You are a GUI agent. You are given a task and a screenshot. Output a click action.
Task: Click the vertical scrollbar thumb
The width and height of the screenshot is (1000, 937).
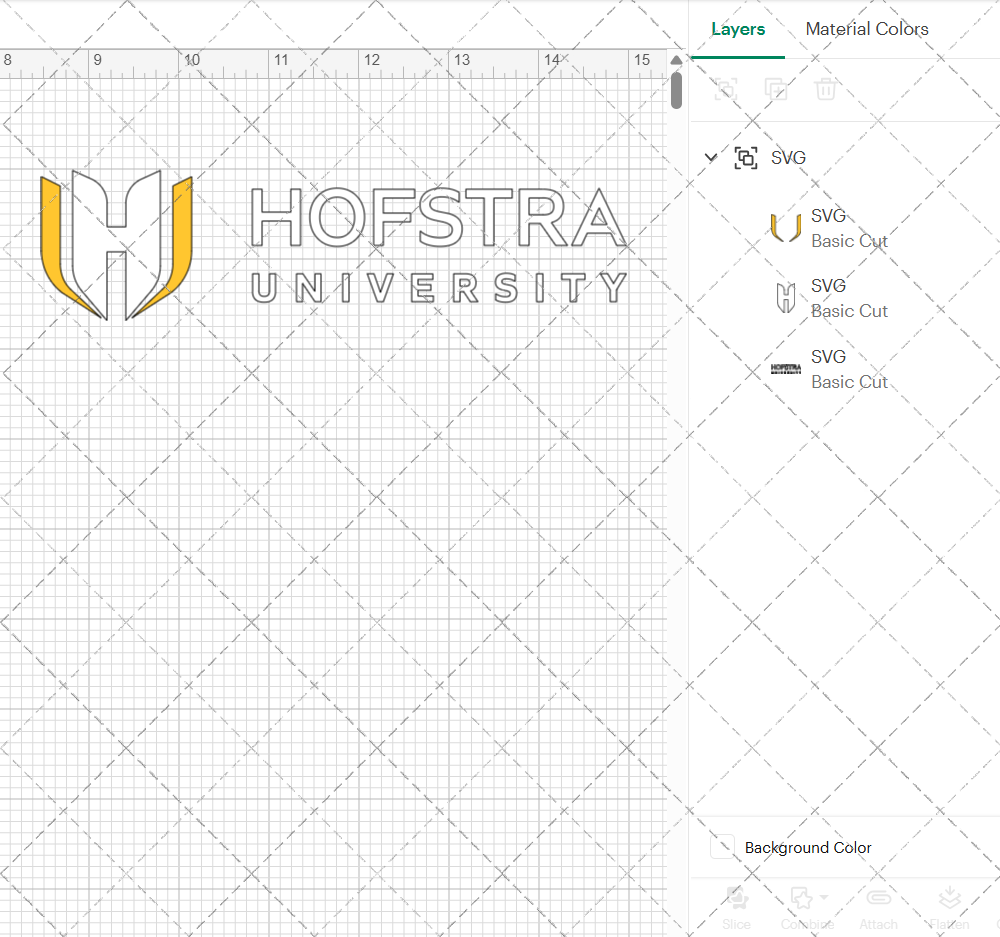coord(676,90)
